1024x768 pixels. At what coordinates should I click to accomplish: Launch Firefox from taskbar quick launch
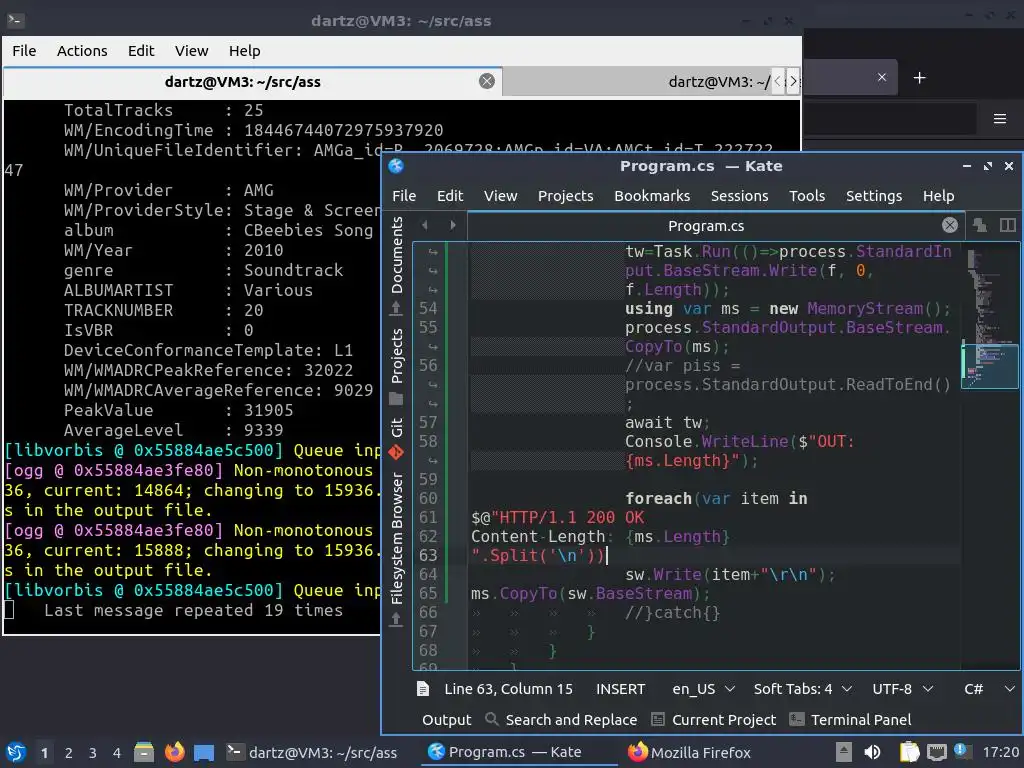(174, 752)
